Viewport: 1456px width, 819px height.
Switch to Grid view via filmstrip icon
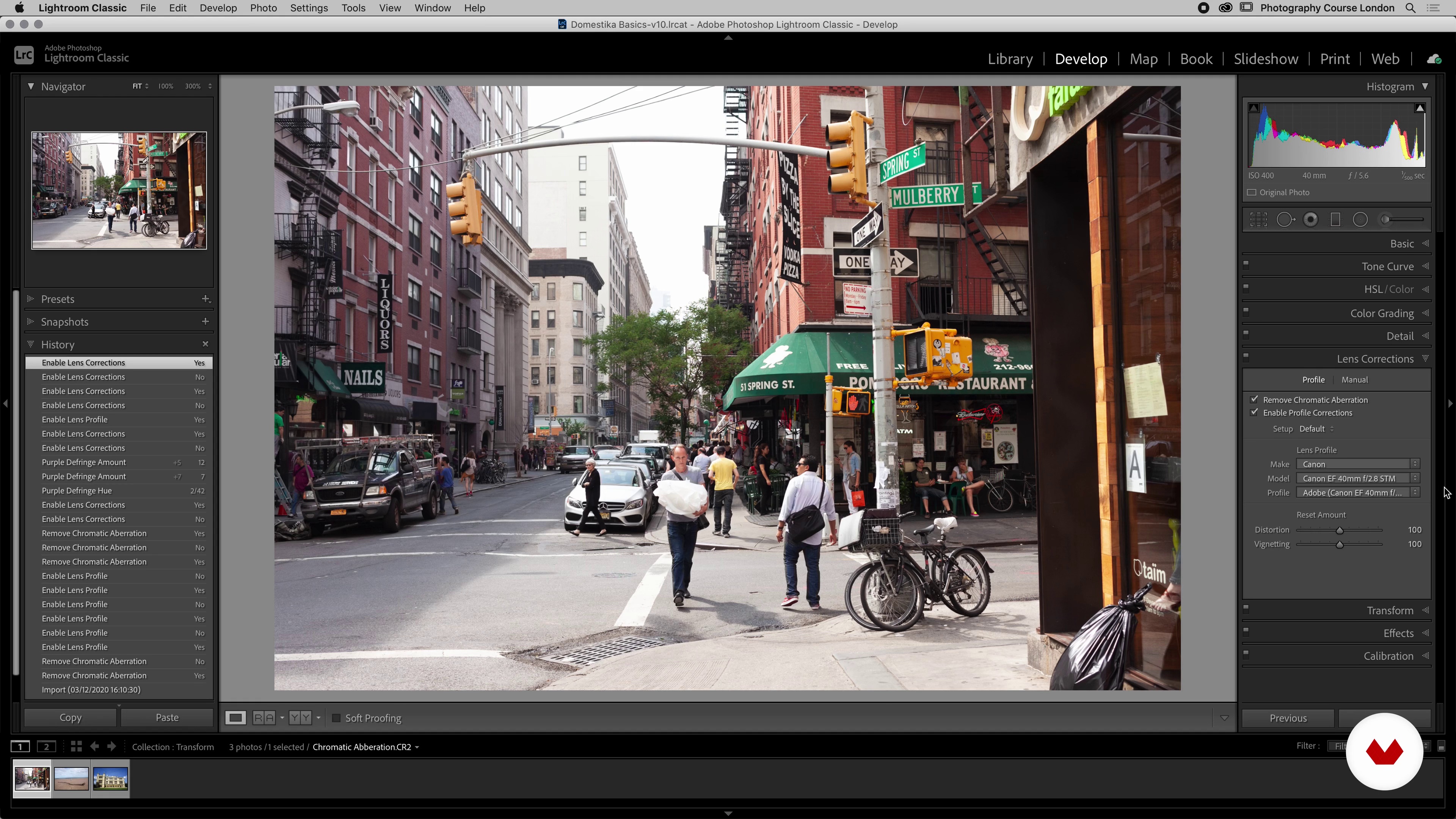click(76, 747)
